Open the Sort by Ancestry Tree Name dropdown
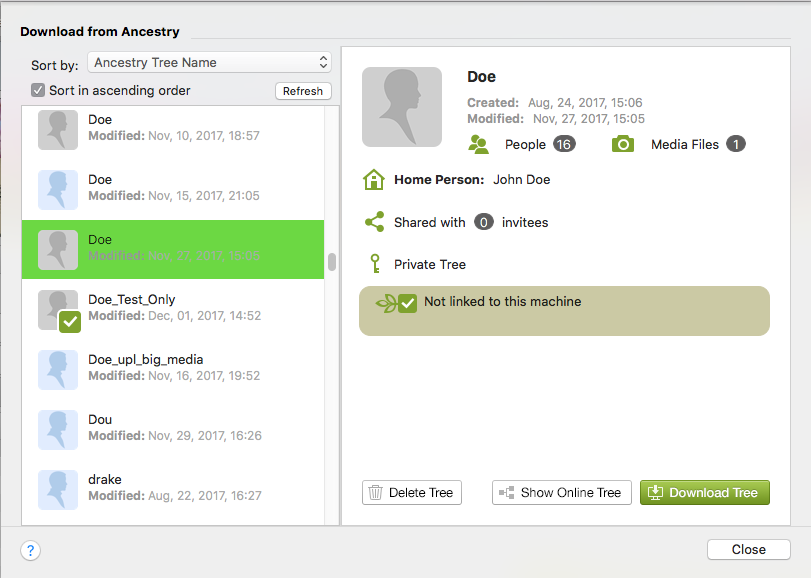Viewport: 811px width, 578px height. [x=209, y=63]
